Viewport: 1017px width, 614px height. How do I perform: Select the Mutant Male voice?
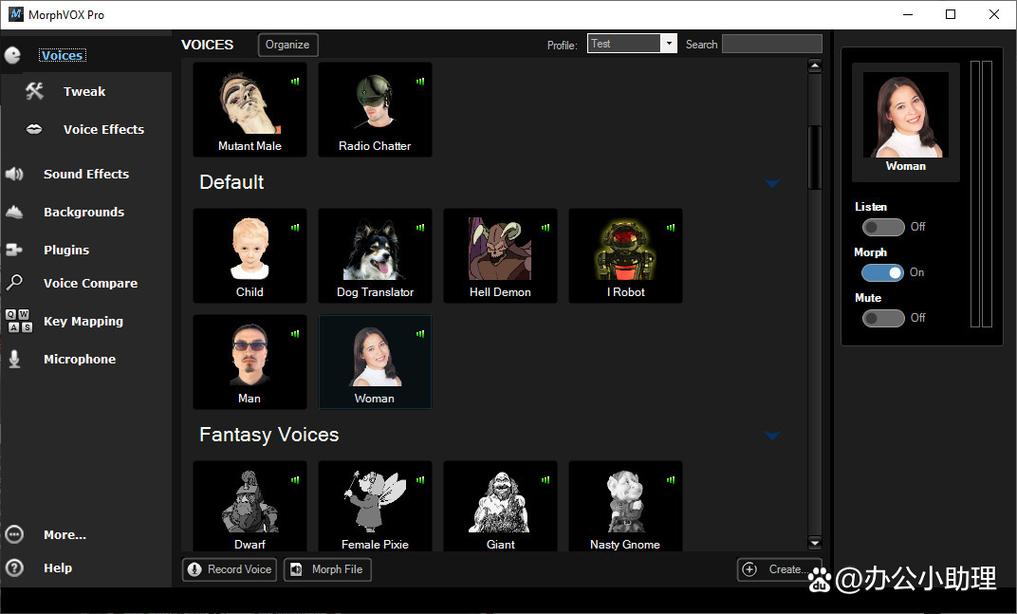point(250,110)
